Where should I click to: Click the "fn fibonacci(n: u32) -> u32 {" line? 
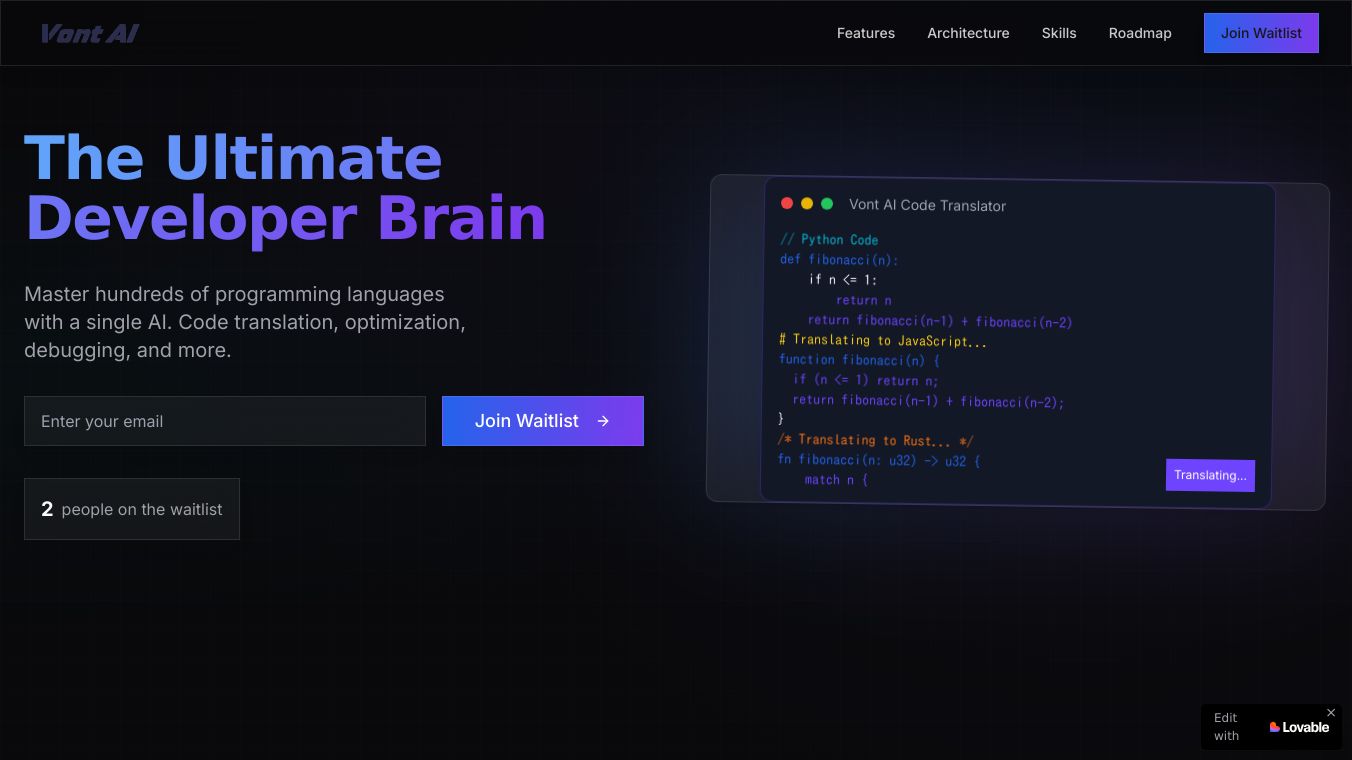[879, 461]
